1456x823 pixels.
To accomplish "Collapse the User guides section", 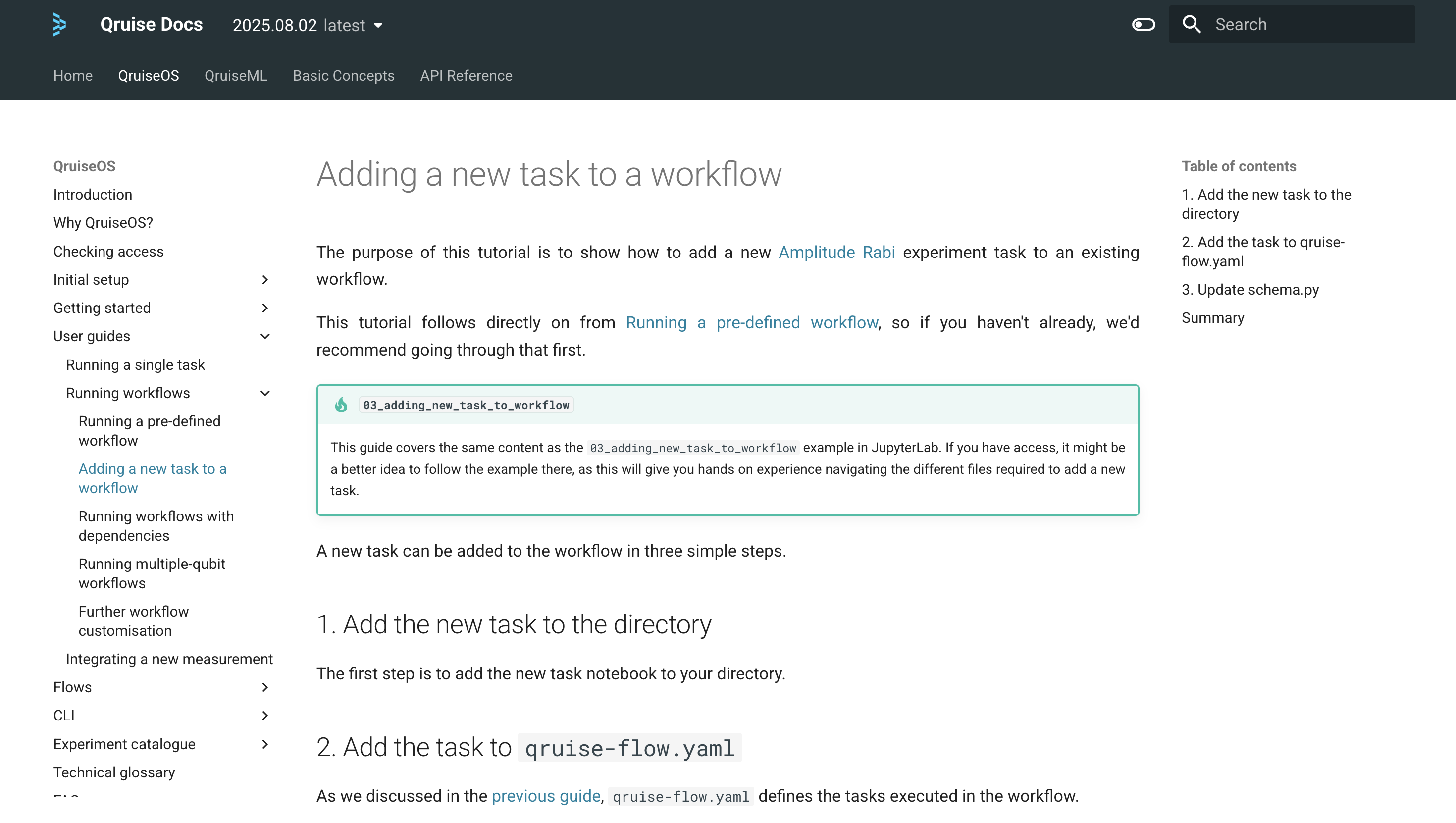I will click(x=264, y=336).
